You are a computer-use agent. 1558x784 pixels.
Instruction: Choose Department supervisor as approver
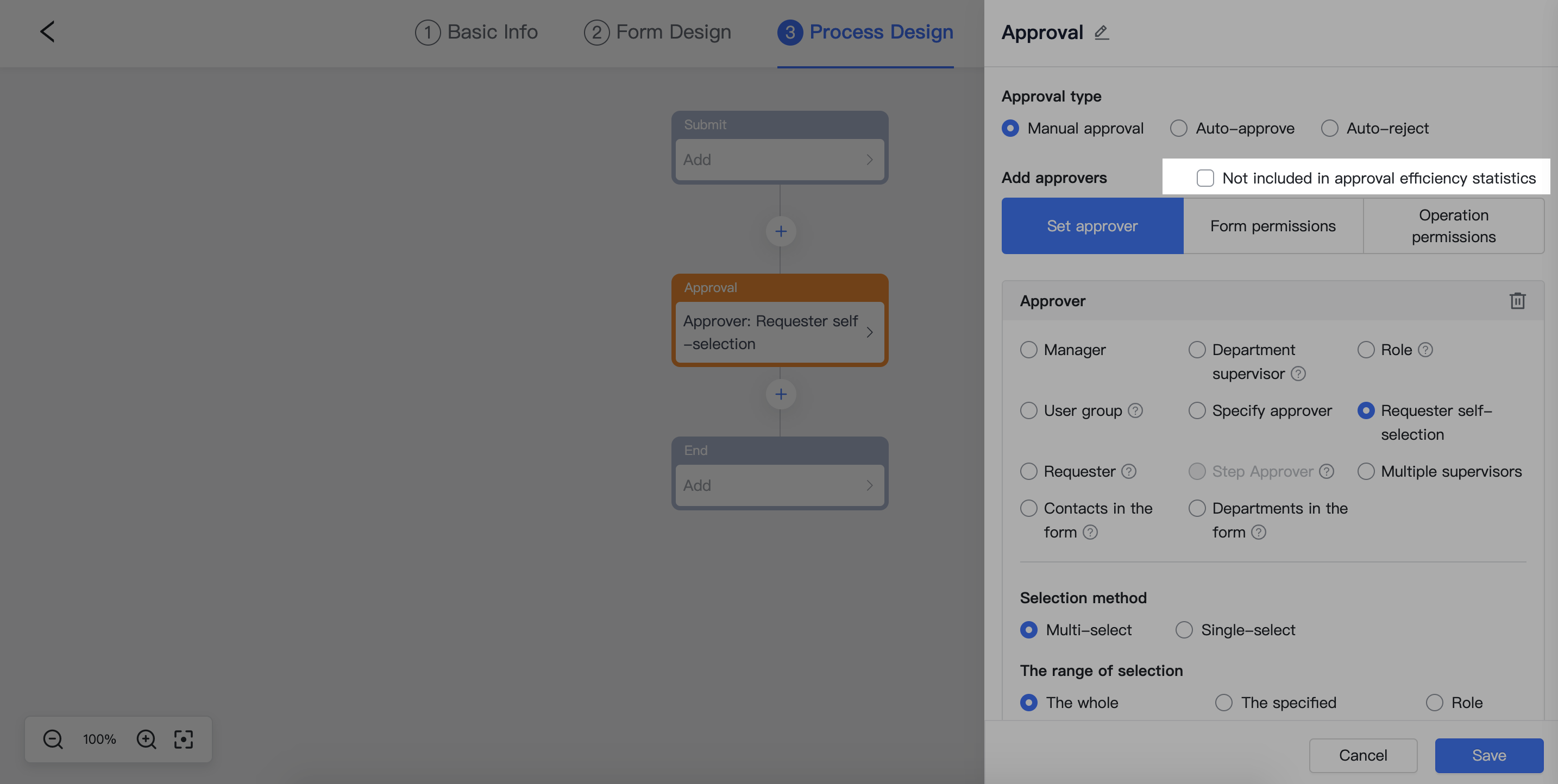click(1197, 350)
